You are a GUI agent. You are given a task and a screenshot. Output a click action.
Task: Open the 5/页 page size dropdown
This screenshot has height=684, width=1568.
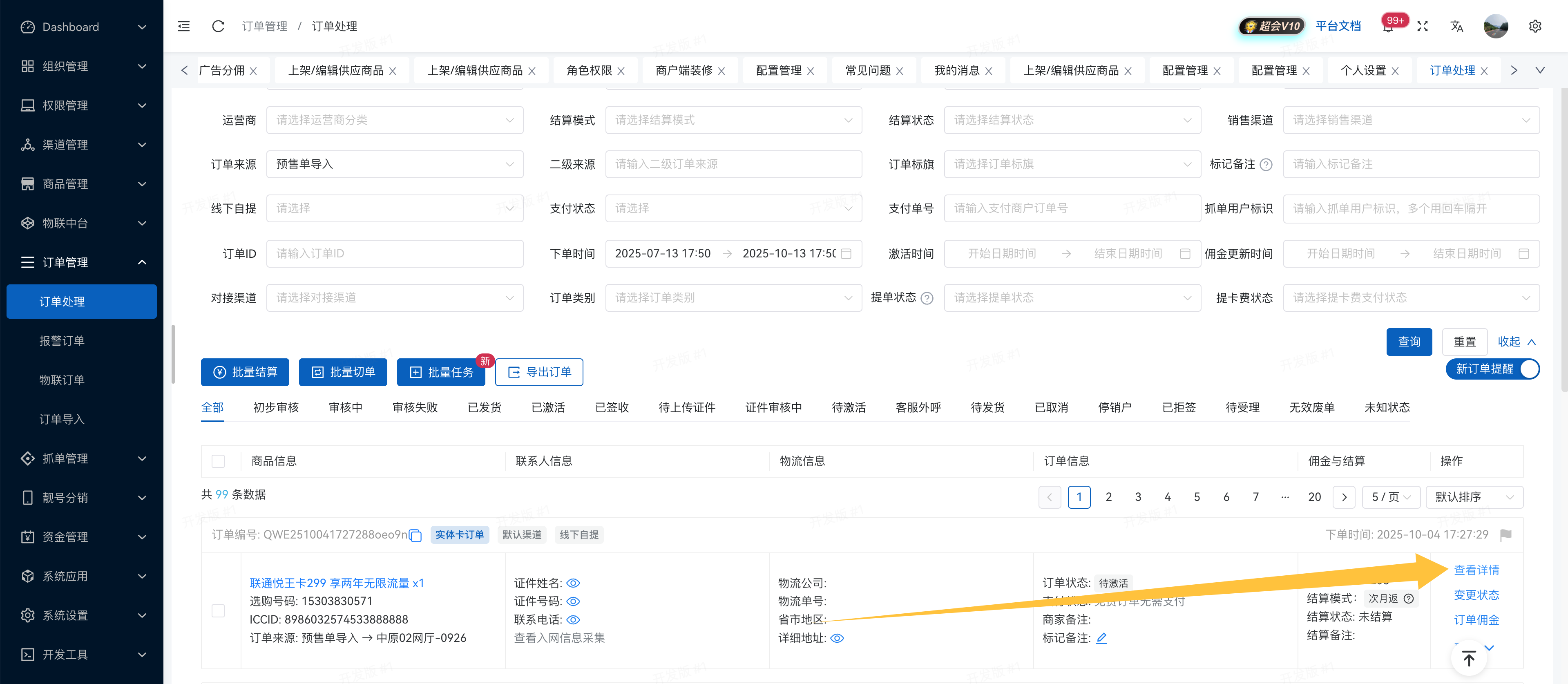tap(1391, 497)
